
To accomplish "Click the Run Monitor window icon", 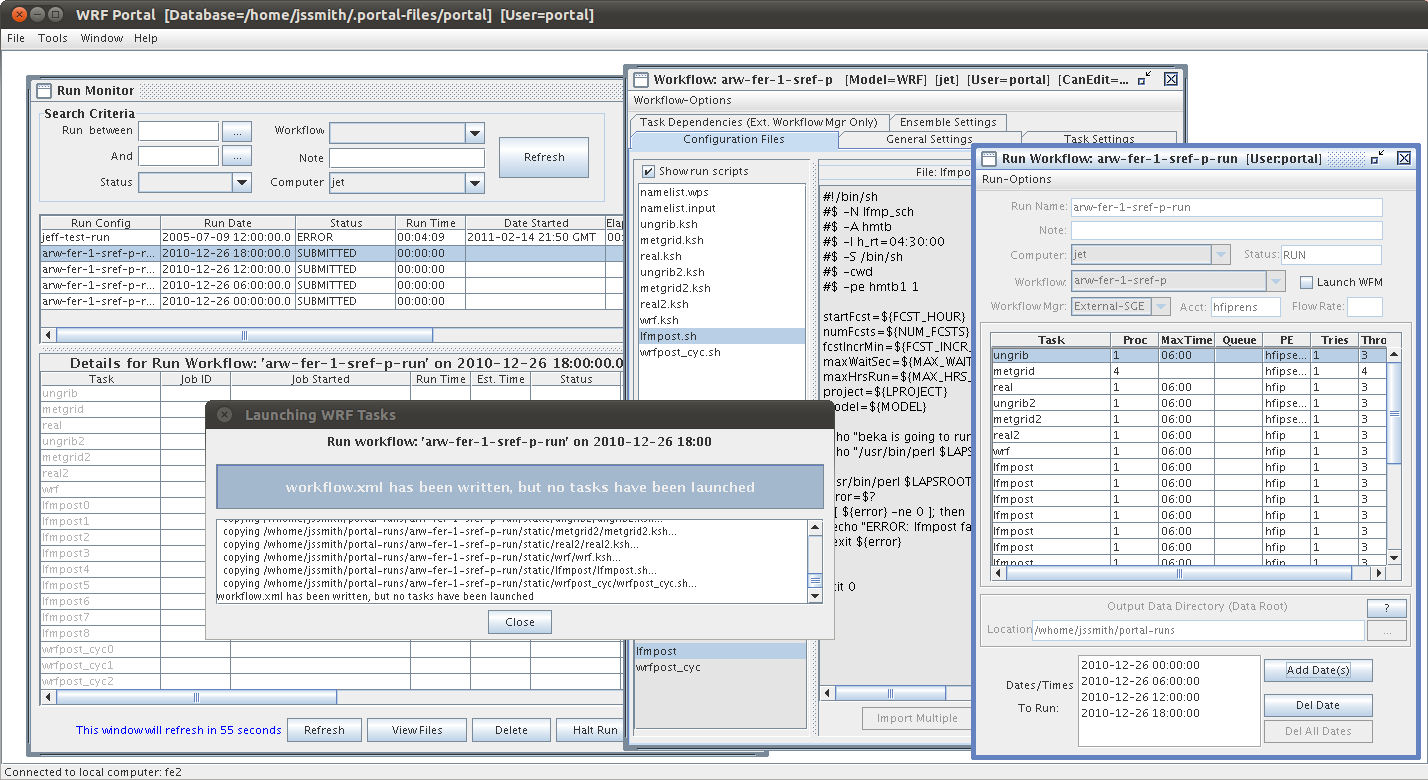I will point(44,91).
